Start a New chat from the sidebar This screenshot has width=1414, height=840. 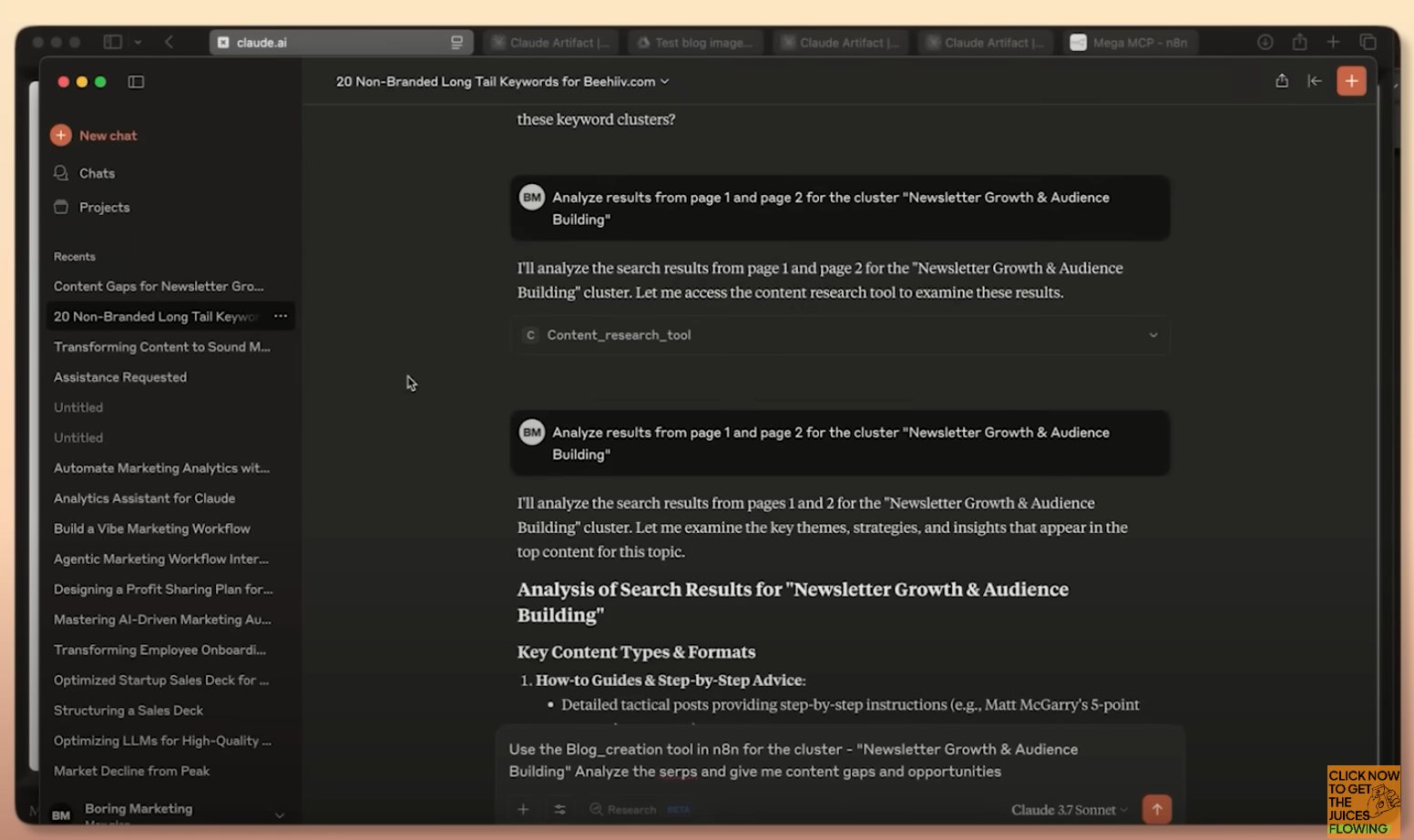tap(94, 135)
